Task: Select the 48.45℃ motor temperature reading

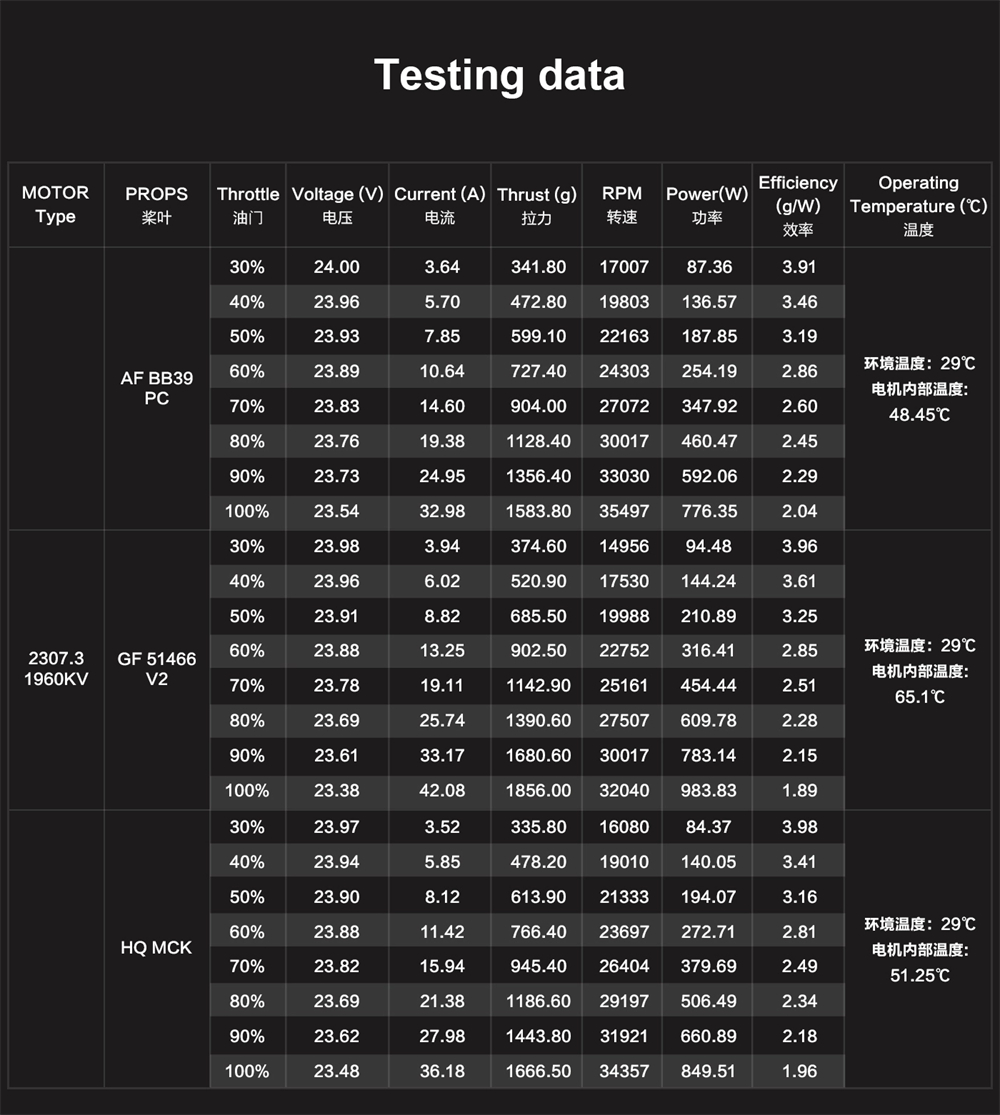Action: pos(918,415)
